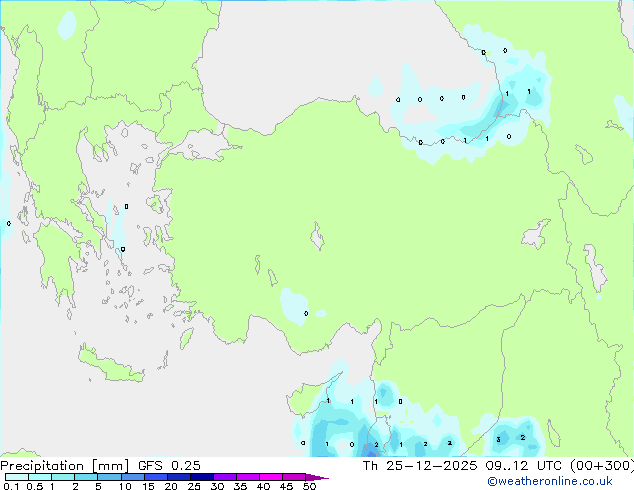Click the legend value label '10'
Image resolution: width=634 pixels, height=490 pixels.
pyautogui.click(x=125, y=486)
